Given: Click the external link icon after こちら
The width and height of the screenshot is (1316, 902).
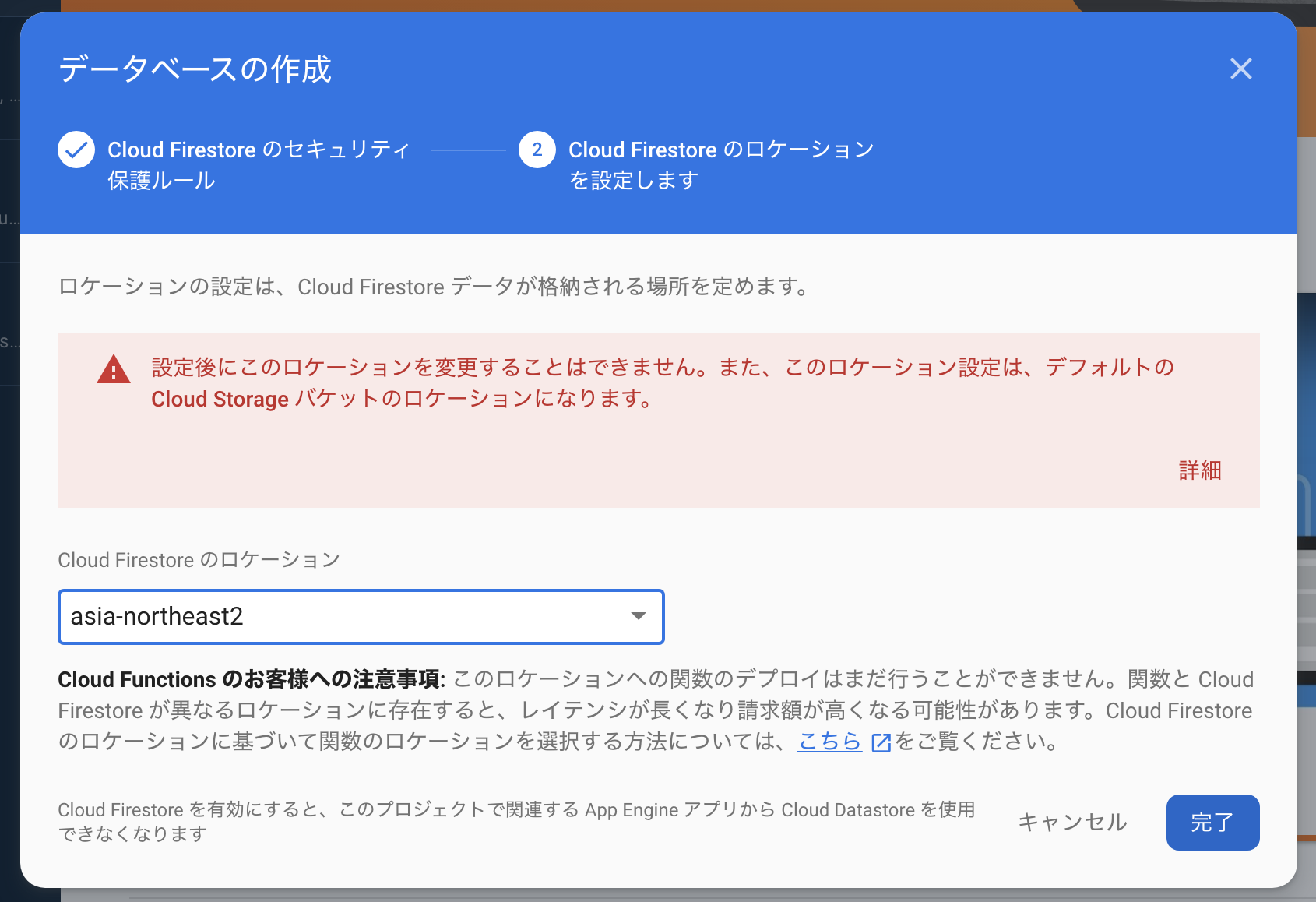Looking at the screenshot, I should [881, 742].
